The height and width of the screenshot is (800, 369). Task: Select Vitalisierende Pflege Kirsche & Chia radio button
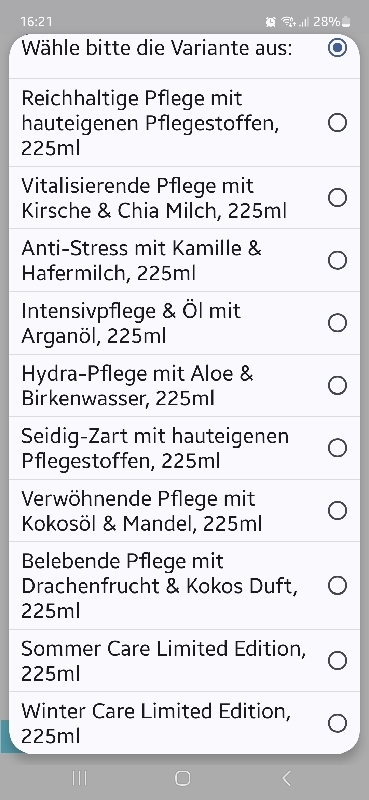[x=337, y=198]
